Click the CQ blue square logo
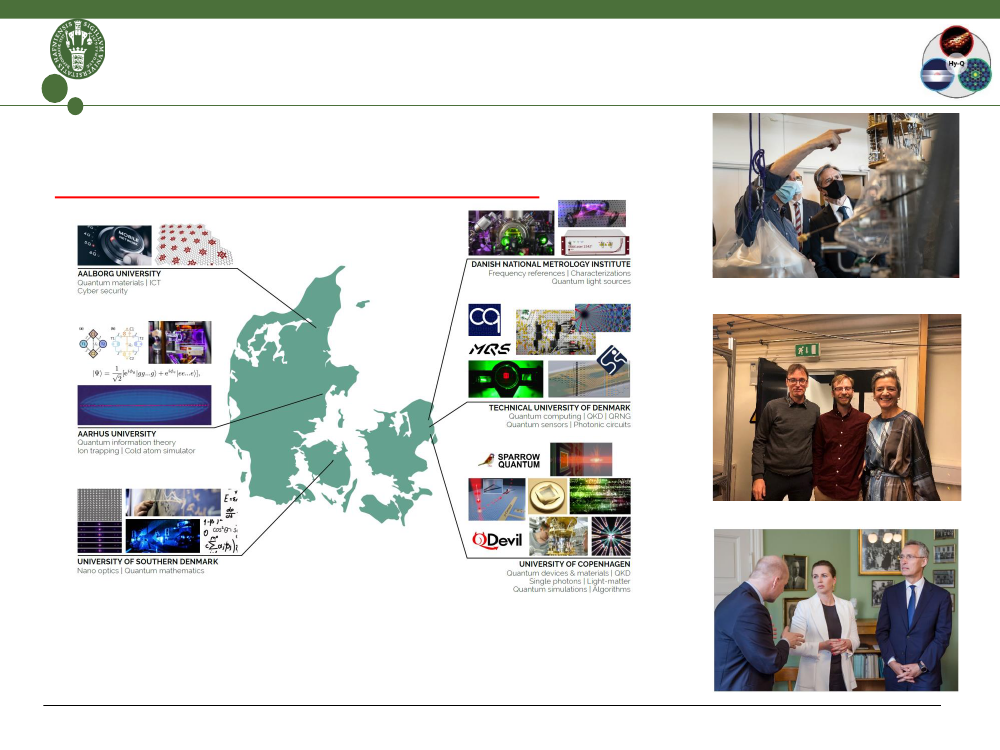 485,320
